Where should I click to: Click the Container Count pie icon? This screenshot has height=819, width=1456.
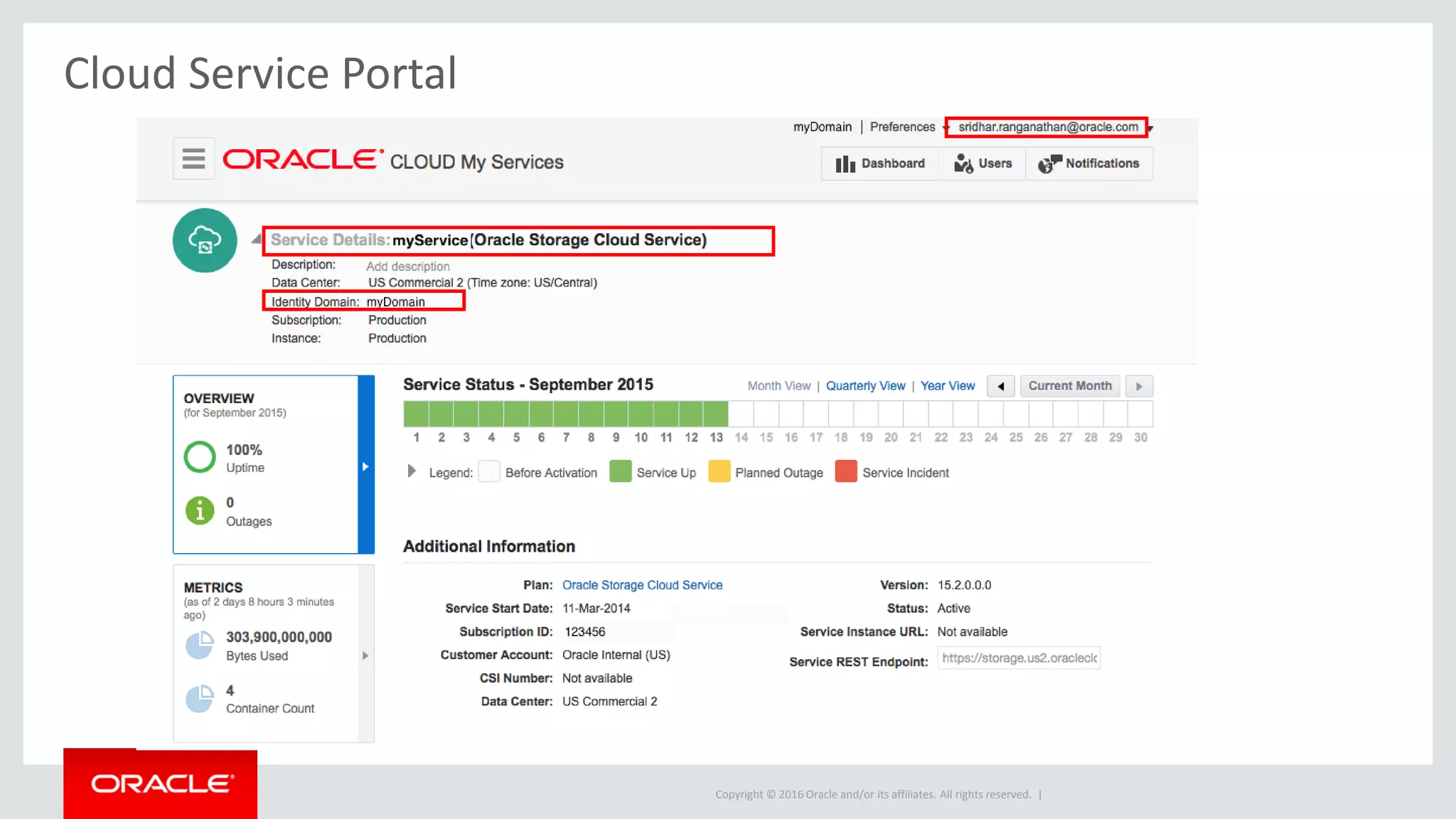pyautogui.click(x=200, y=698)
